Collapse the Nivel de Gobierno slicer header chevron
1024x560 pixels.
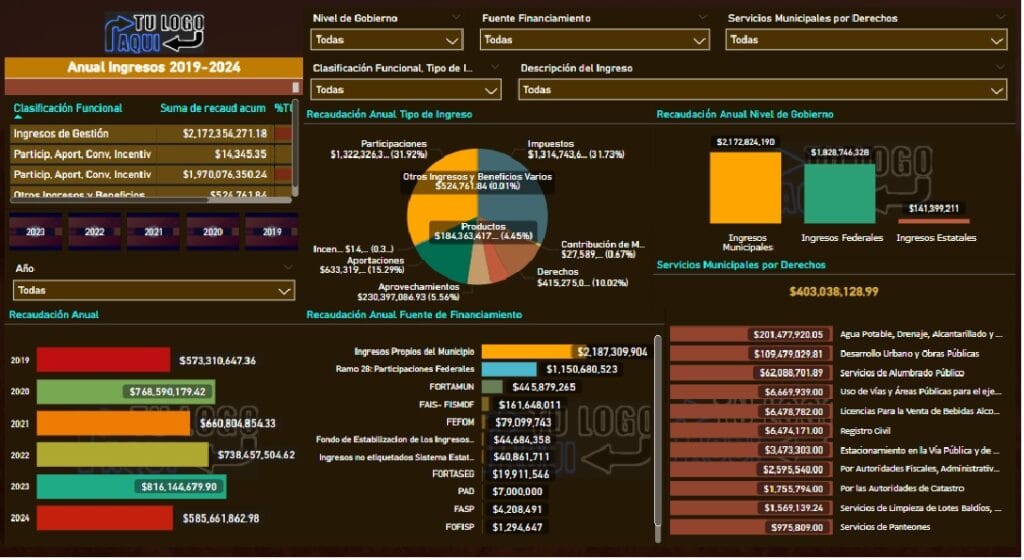click(x=456, y=18)
